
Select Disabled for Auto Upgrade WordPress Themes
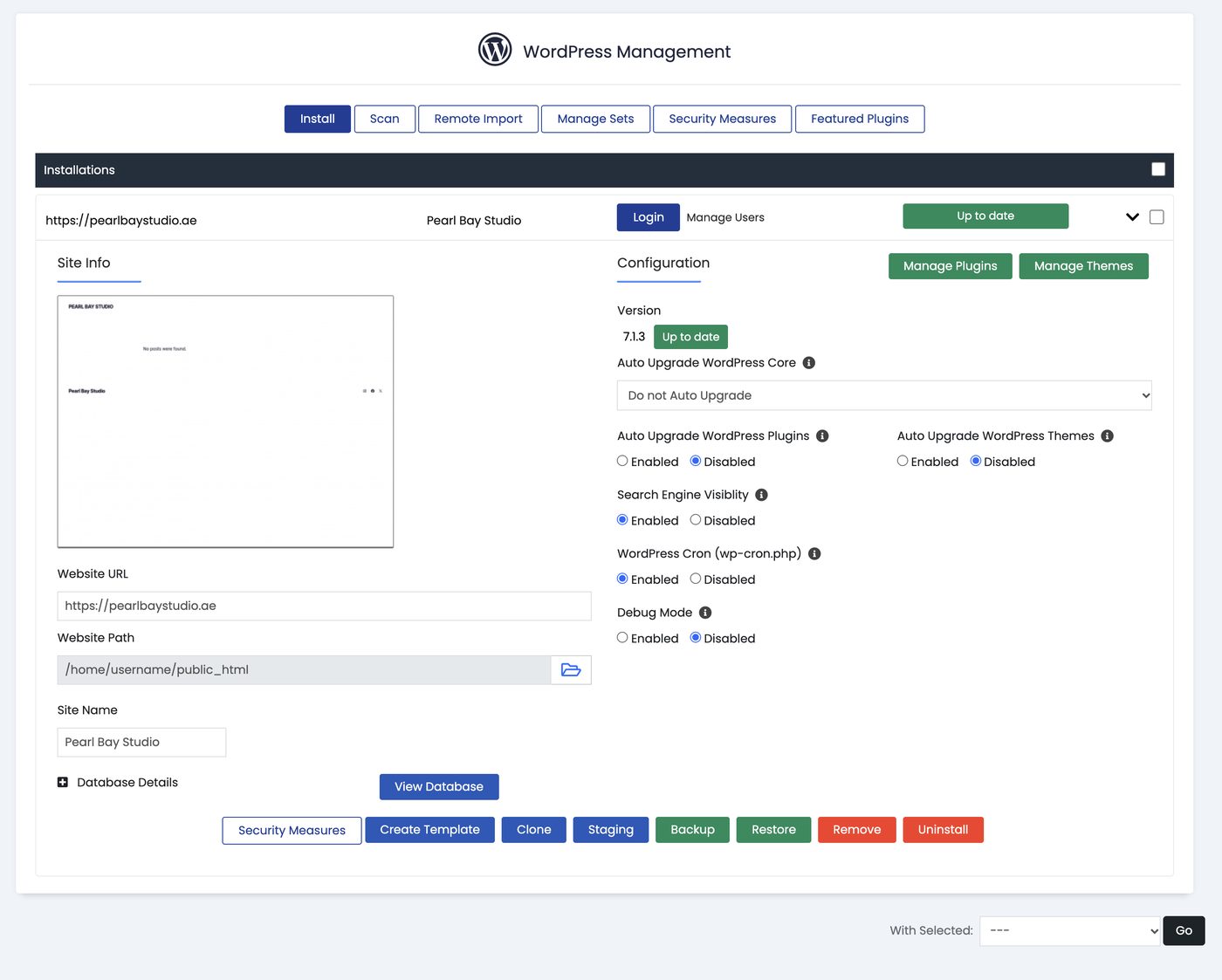click(x=976, y=461)
